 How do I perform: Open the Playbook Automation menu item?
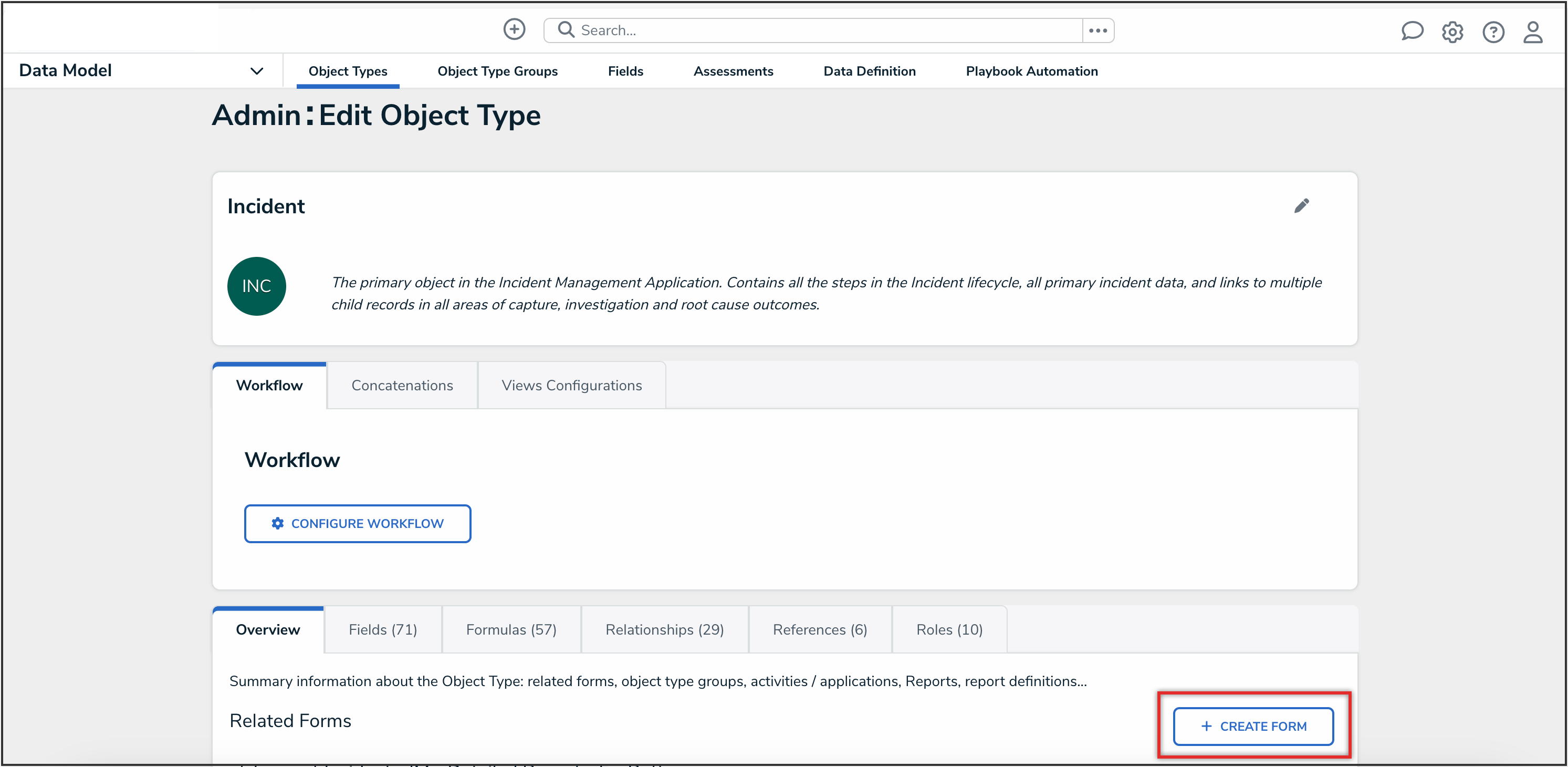1031,71
